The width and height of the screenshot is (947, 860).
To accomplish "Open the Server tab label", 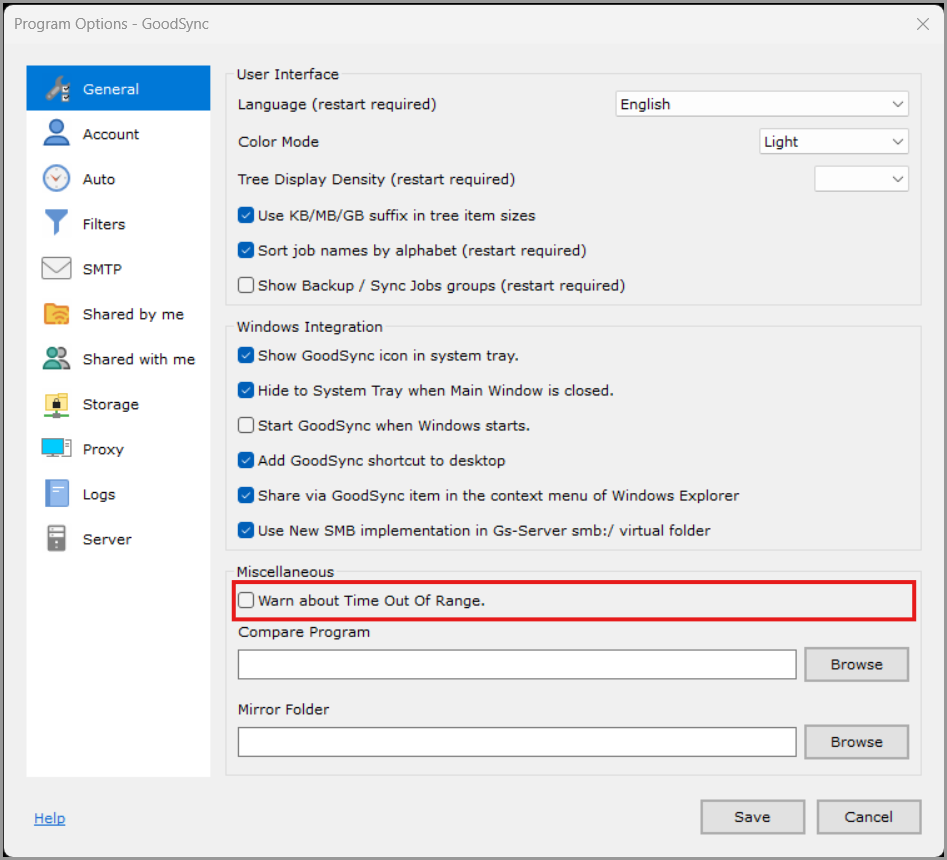I will [x=107, y=539].
